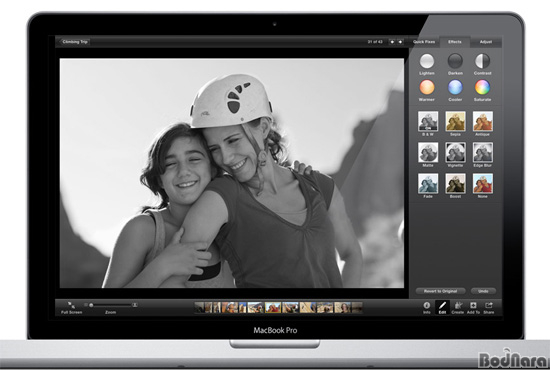Image resolution: width=550 pixels, height=370 pixels.
Task: Select the highlighted filmstrip thumbnail
Action: (273, 308)
